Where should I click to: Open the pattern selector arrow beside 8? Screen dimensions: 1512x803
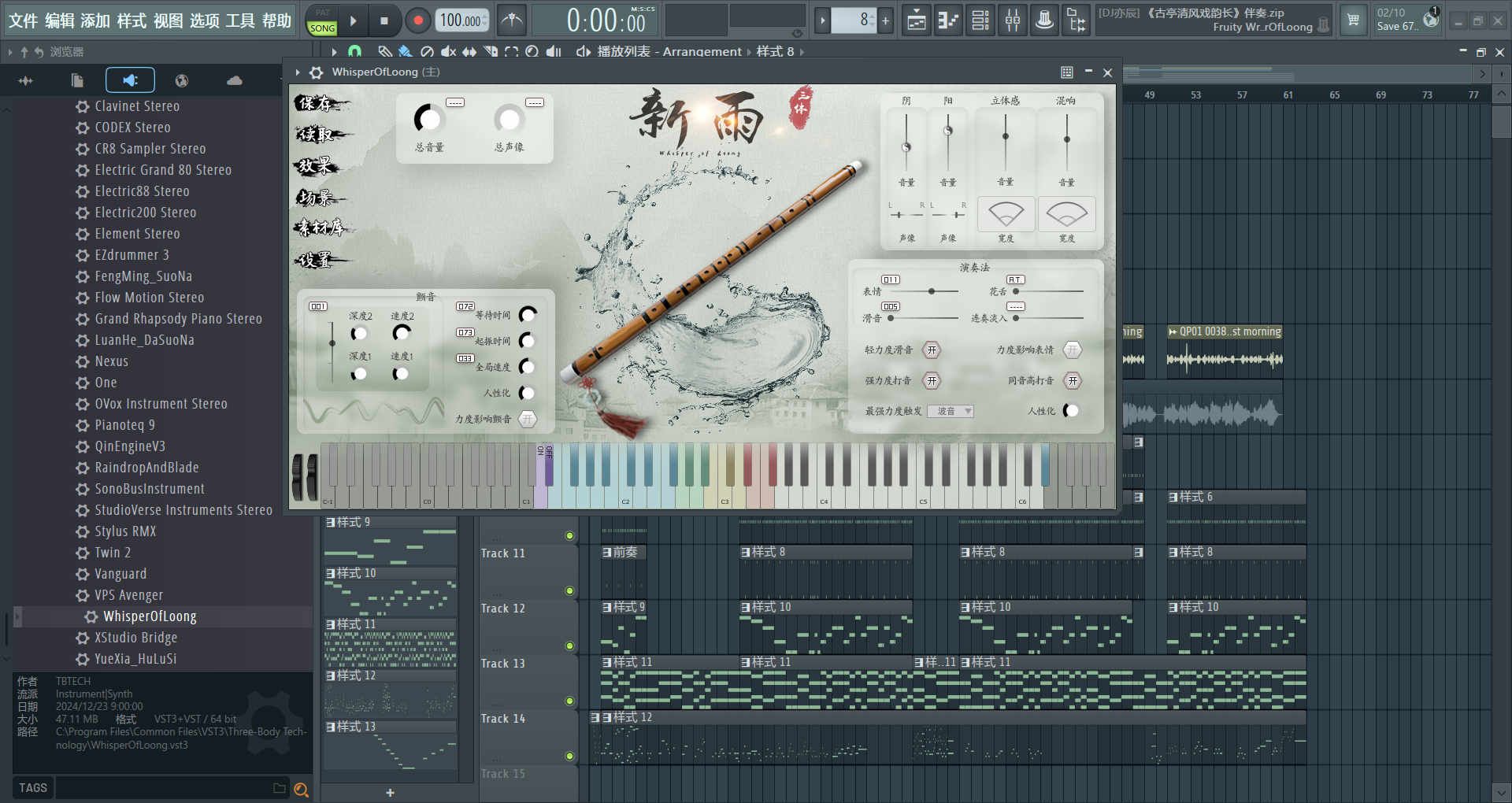tap(822, 20)
